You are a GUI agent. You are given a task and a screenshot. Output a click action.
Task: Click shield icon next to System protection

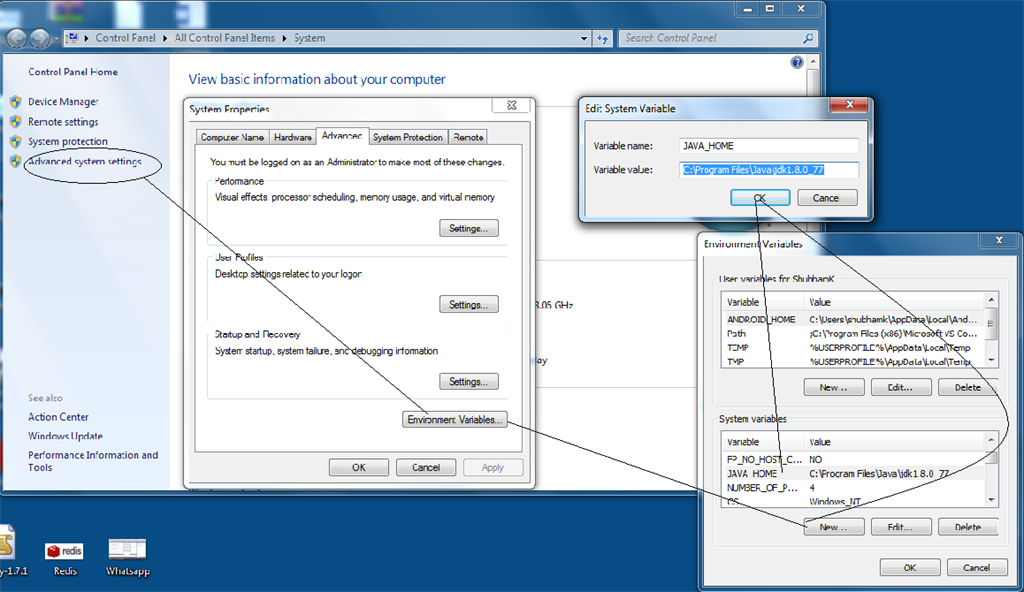(16, 141)
